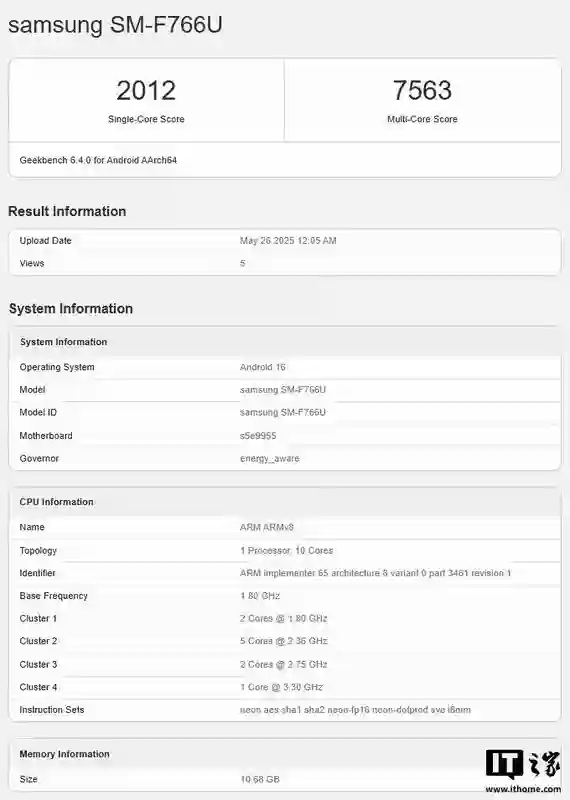Click the 'Cluster 3' row label

tap(38, 664)
